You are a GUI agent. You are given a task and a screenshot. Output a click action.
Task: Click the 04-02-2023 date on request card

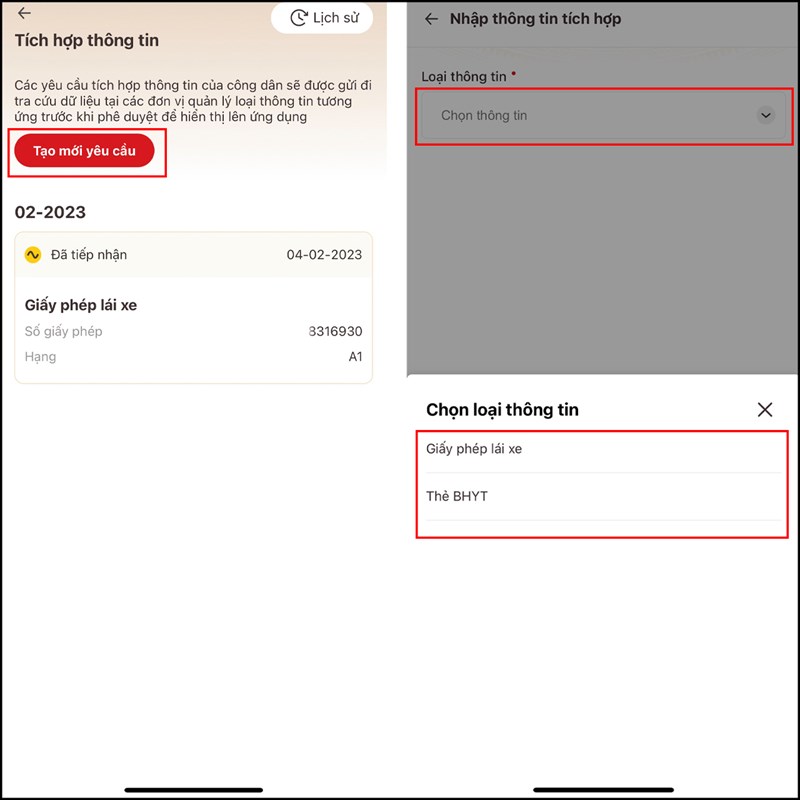pyautogui.click(x=324, y=255)
